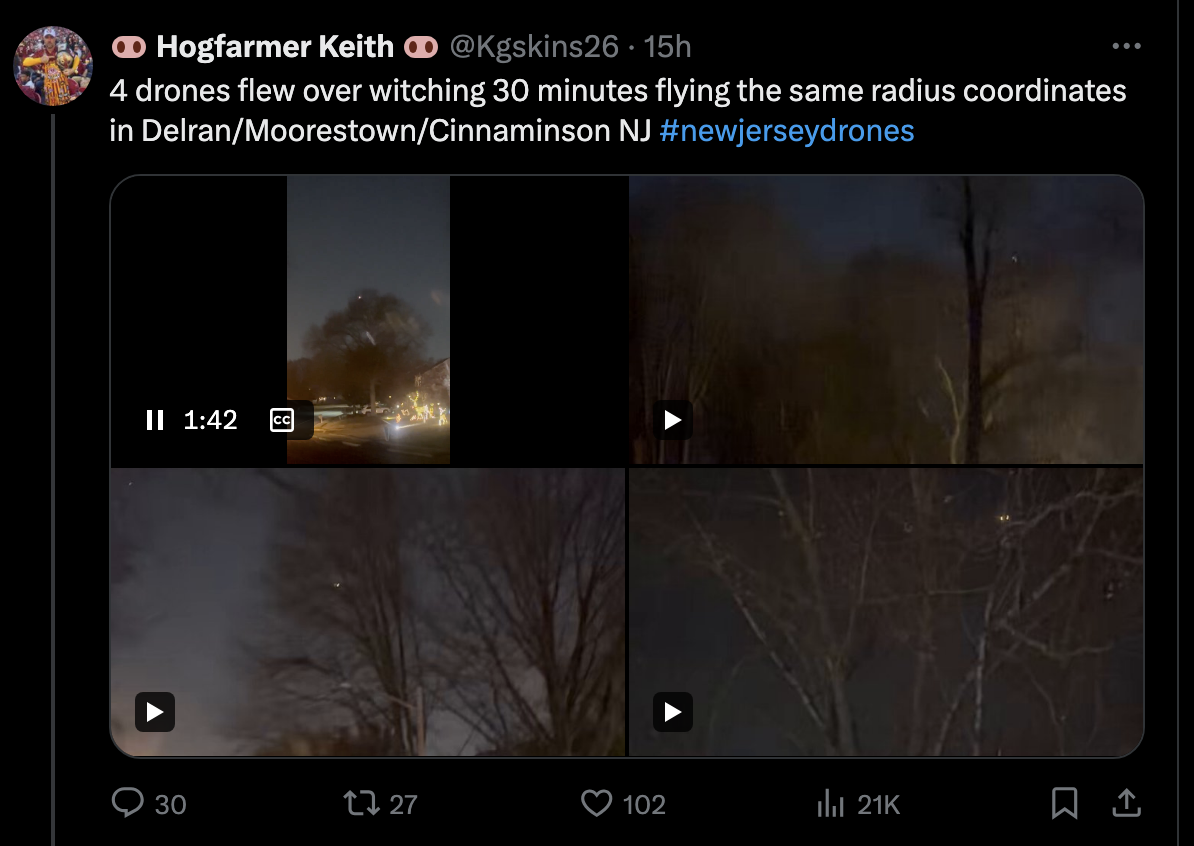Open Hogfarmer Keith's profile avatar
The height and width of the screenshot is (846, 1194).
53,66
